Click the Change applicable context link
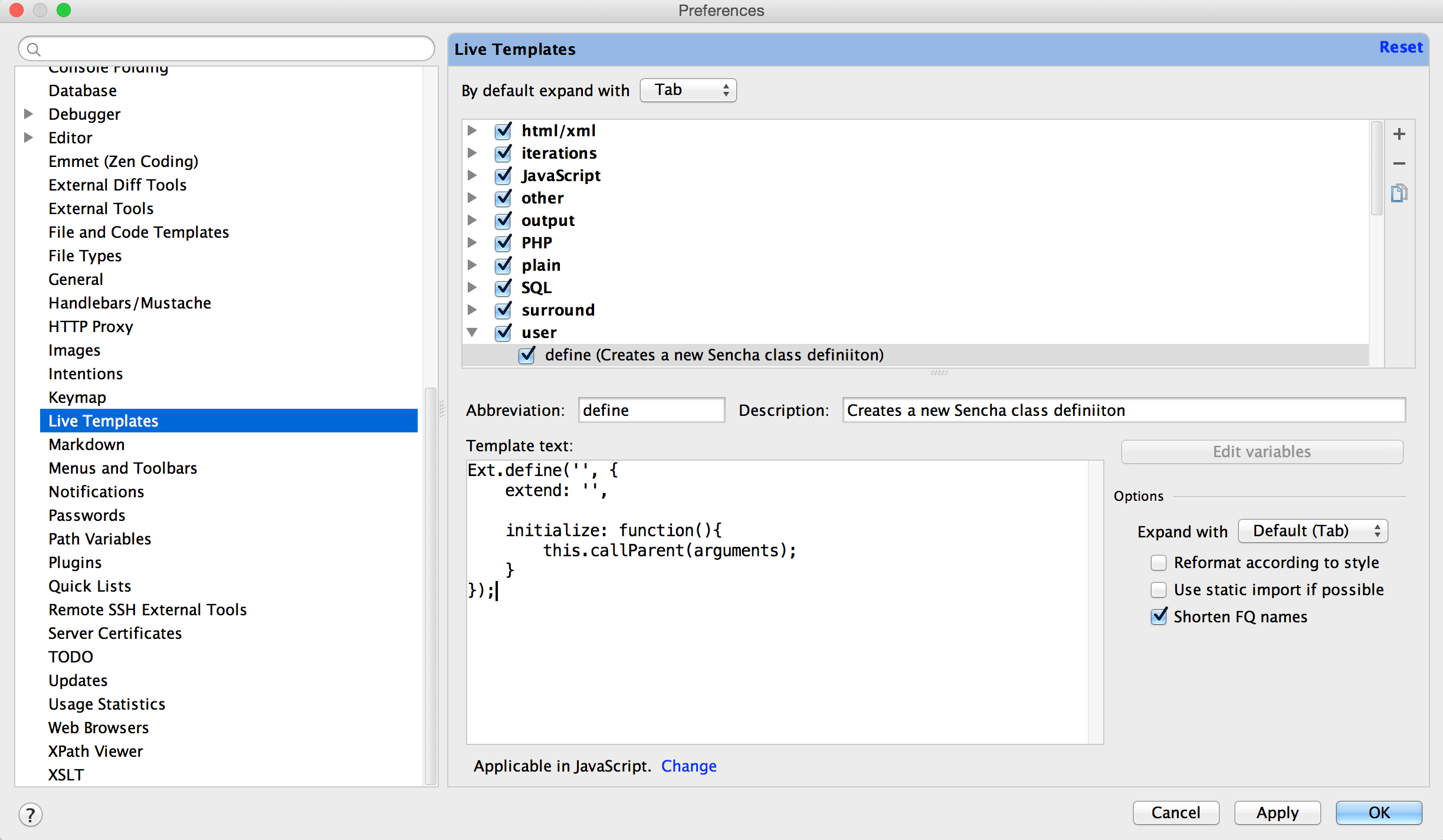The height and width of the screenshot is (840, 1443). click(x=689, y=766)
